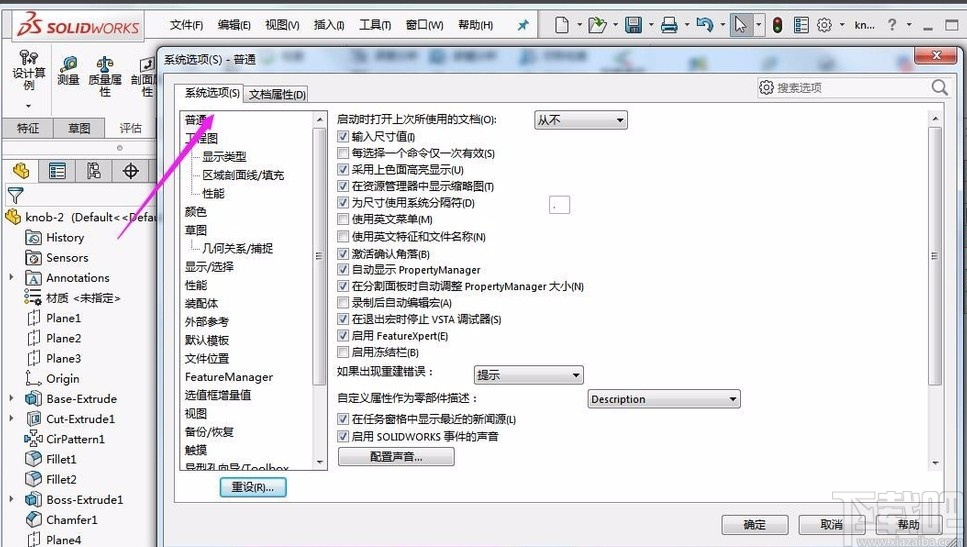This screenshot has width=967, height=547.
Task: Toggle 激活确认角落 checkbox
Action: (344, 253)
